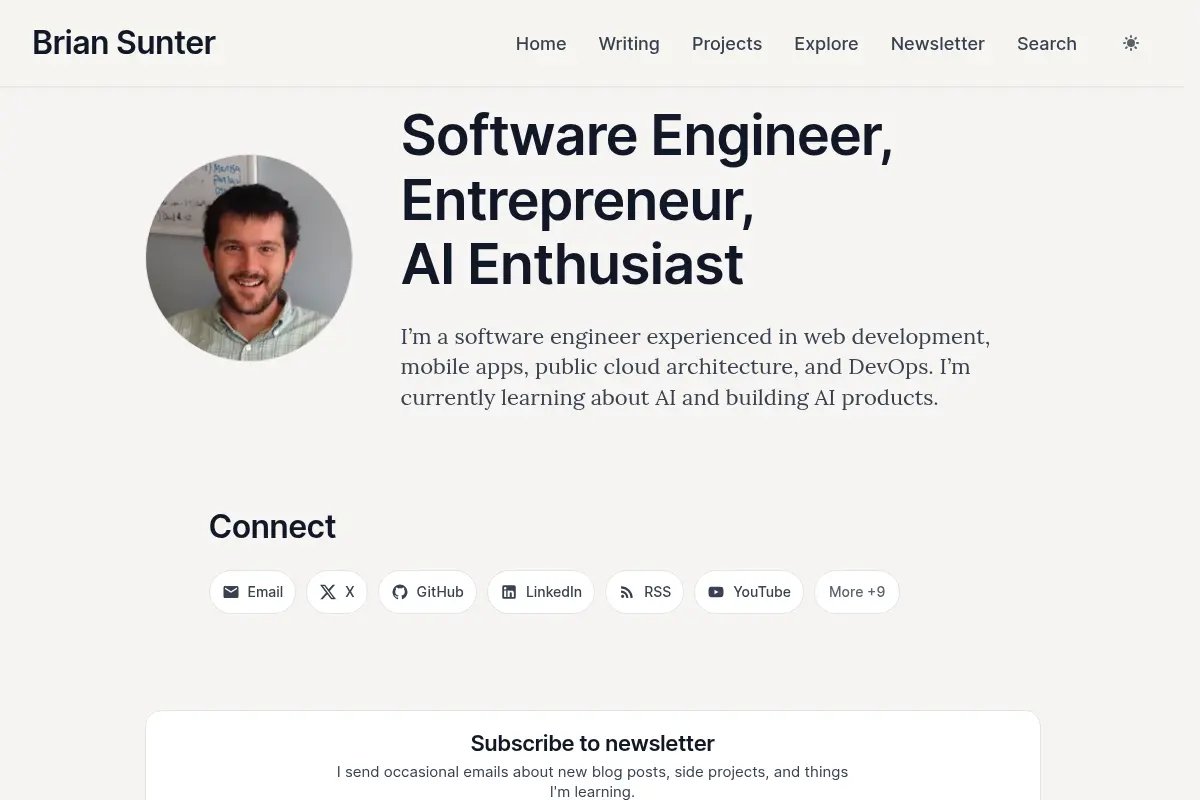Click the RSS feed icon
This screenshot has height=800, width=1200.
[x=627, y=592]
